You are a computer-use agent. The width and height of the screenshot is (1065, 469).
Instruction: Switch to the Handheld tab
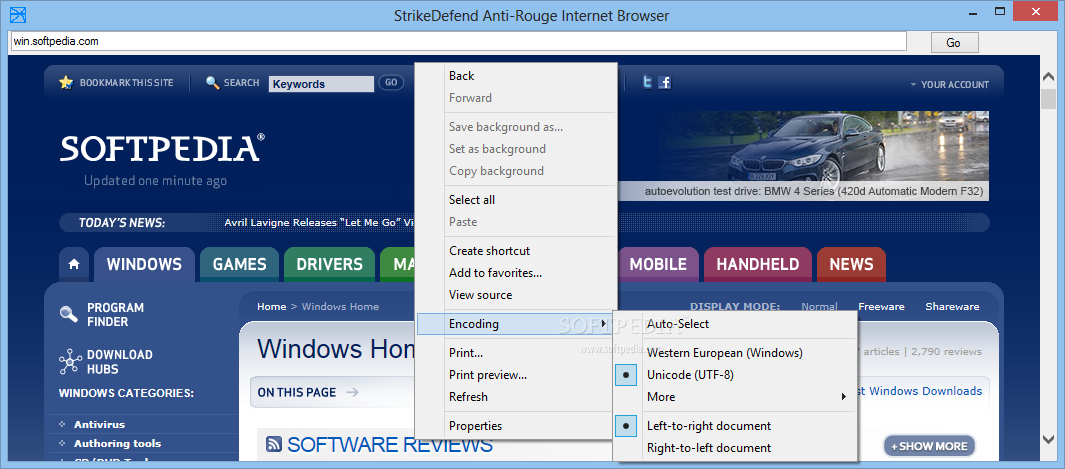(757, 265)
